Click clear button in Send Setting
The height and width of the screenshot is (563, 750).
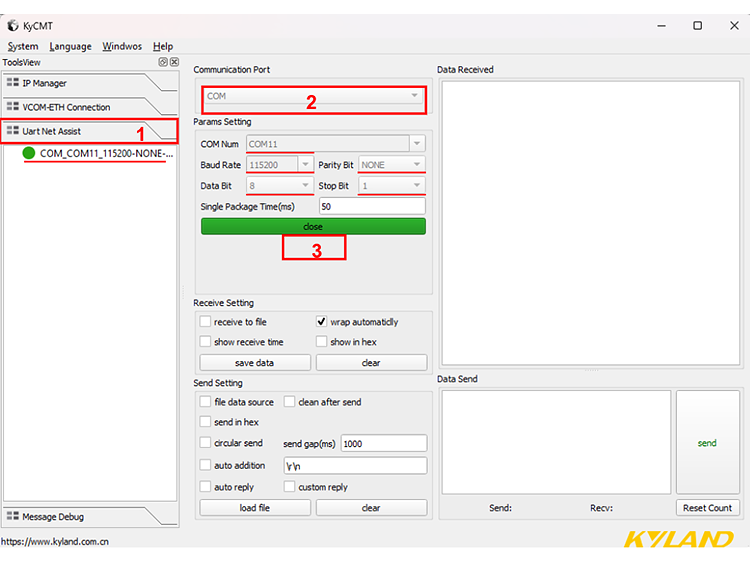[371, 508]
